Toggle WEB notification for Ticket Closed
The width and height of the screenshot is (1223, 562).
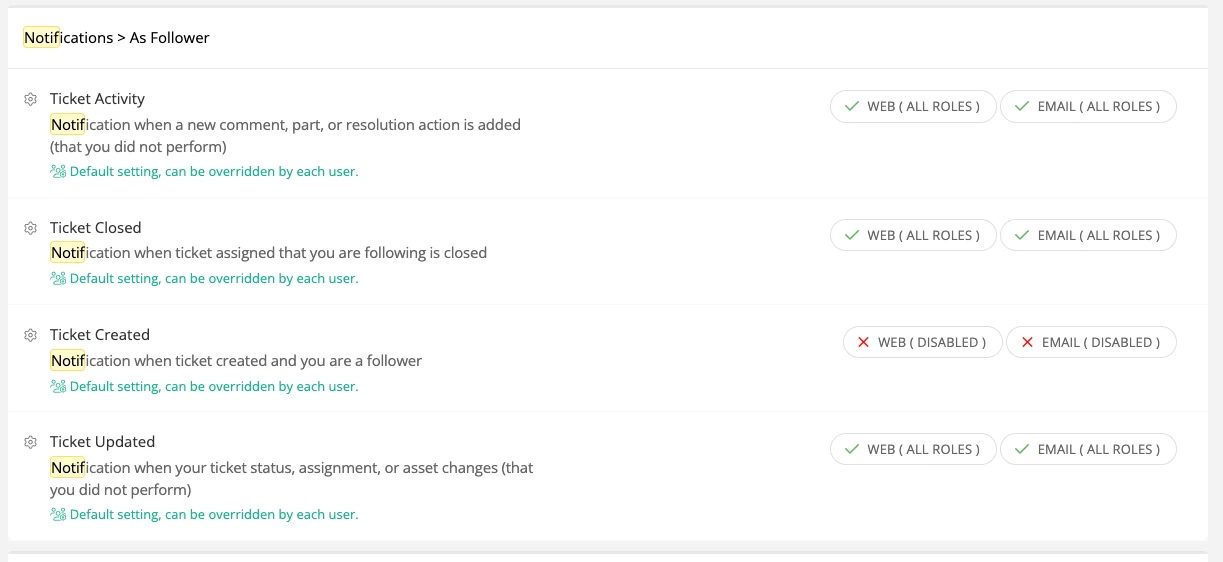pos(912,236)
